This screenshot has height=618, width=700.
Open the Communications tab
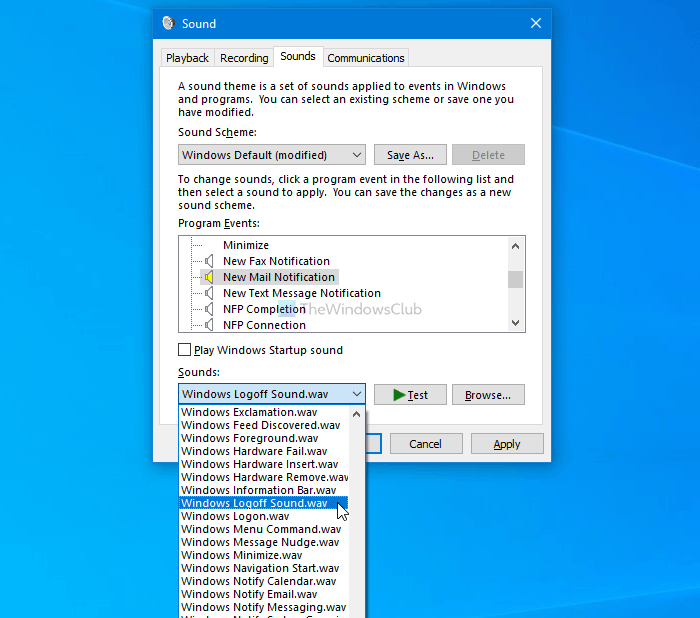pyautogui.click(x=366, y=58)
